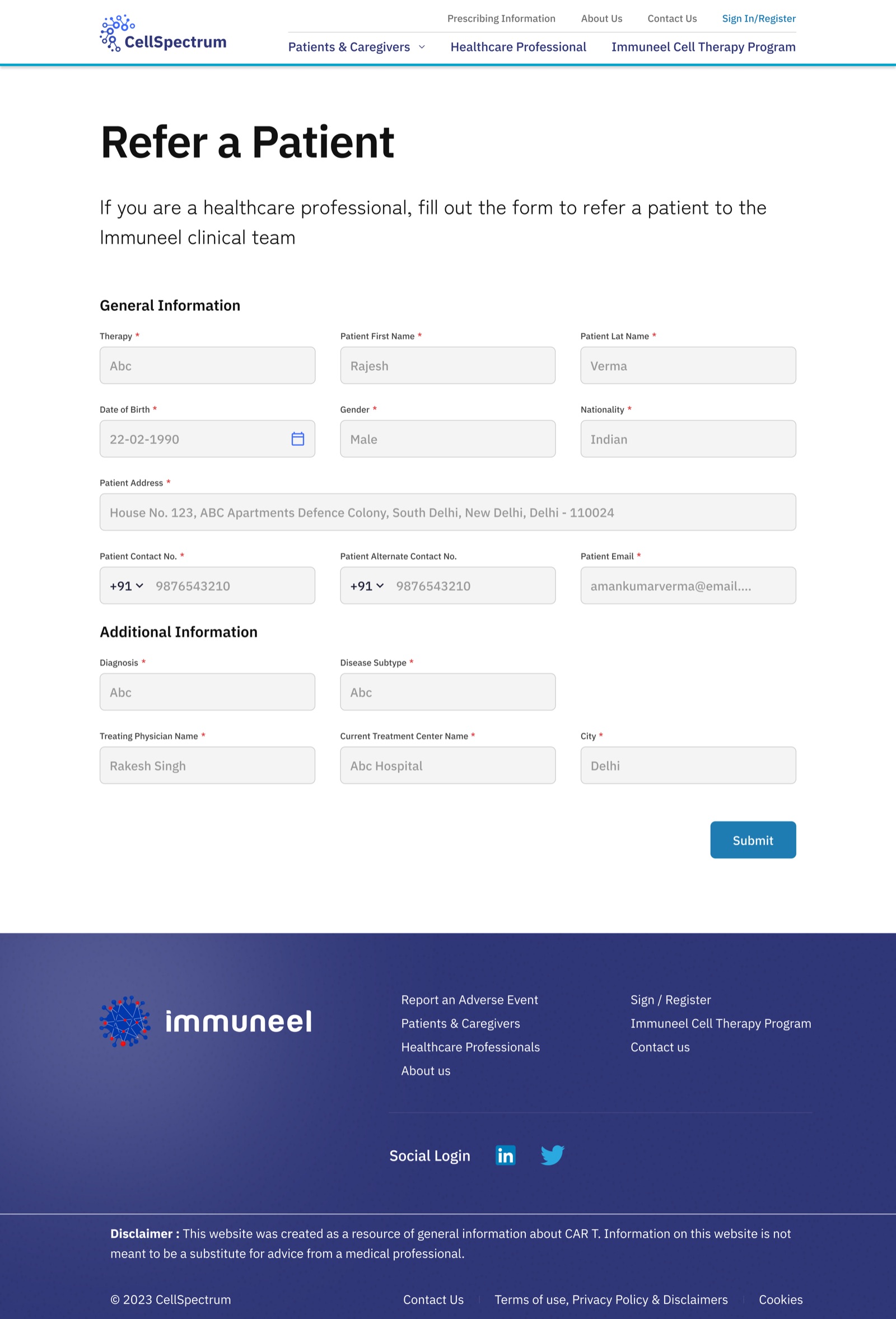Open Prescribing Information link
The width and height of the screenshot is (896, 1319).
click(501, 18)
